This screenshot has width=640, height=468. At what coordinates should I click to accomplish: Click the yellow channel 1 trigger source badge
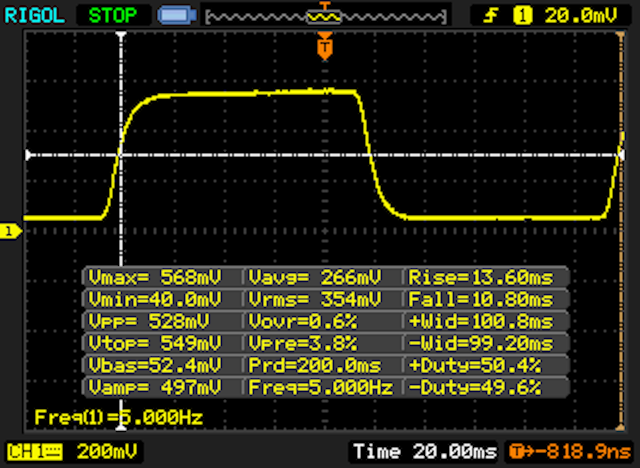click(522, 15)
